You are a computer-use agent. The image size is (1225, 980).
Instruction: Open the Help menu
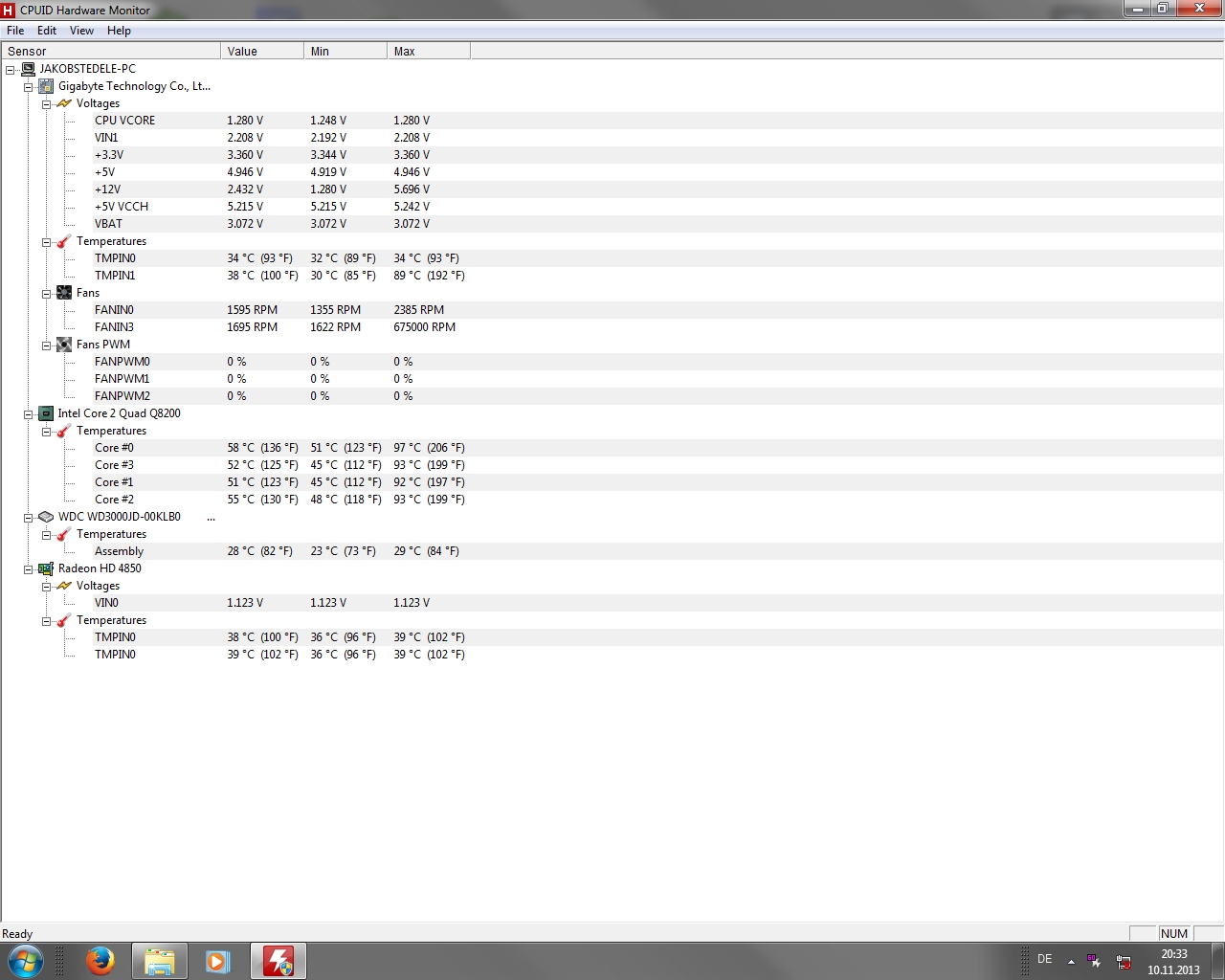(x=119, y=31)
